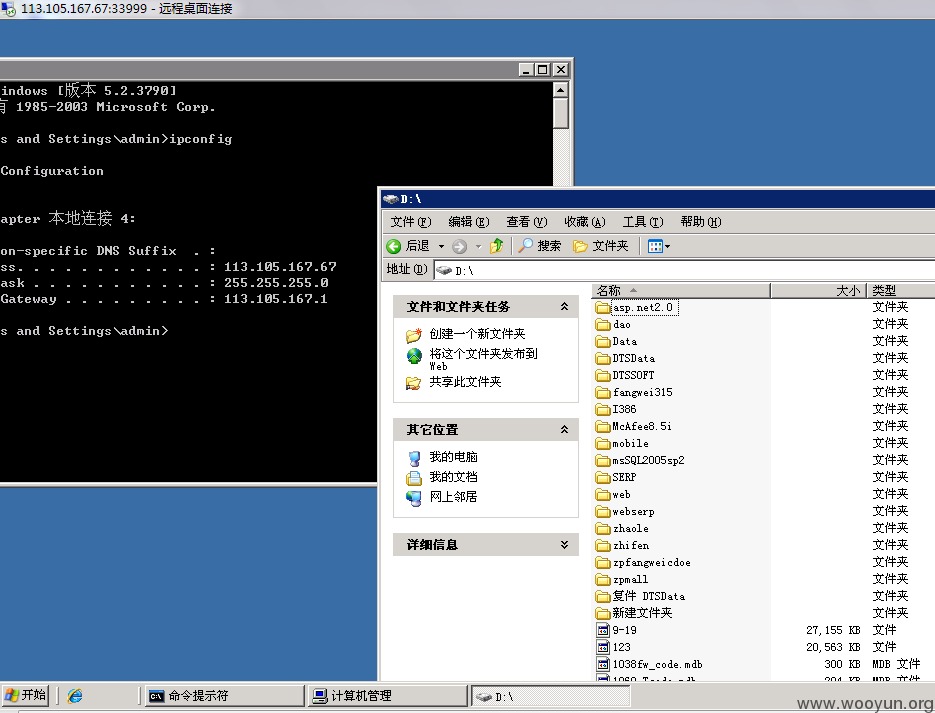
Task: Select the web folder icon
Action: pyautogui.click(x=603, y=494)
